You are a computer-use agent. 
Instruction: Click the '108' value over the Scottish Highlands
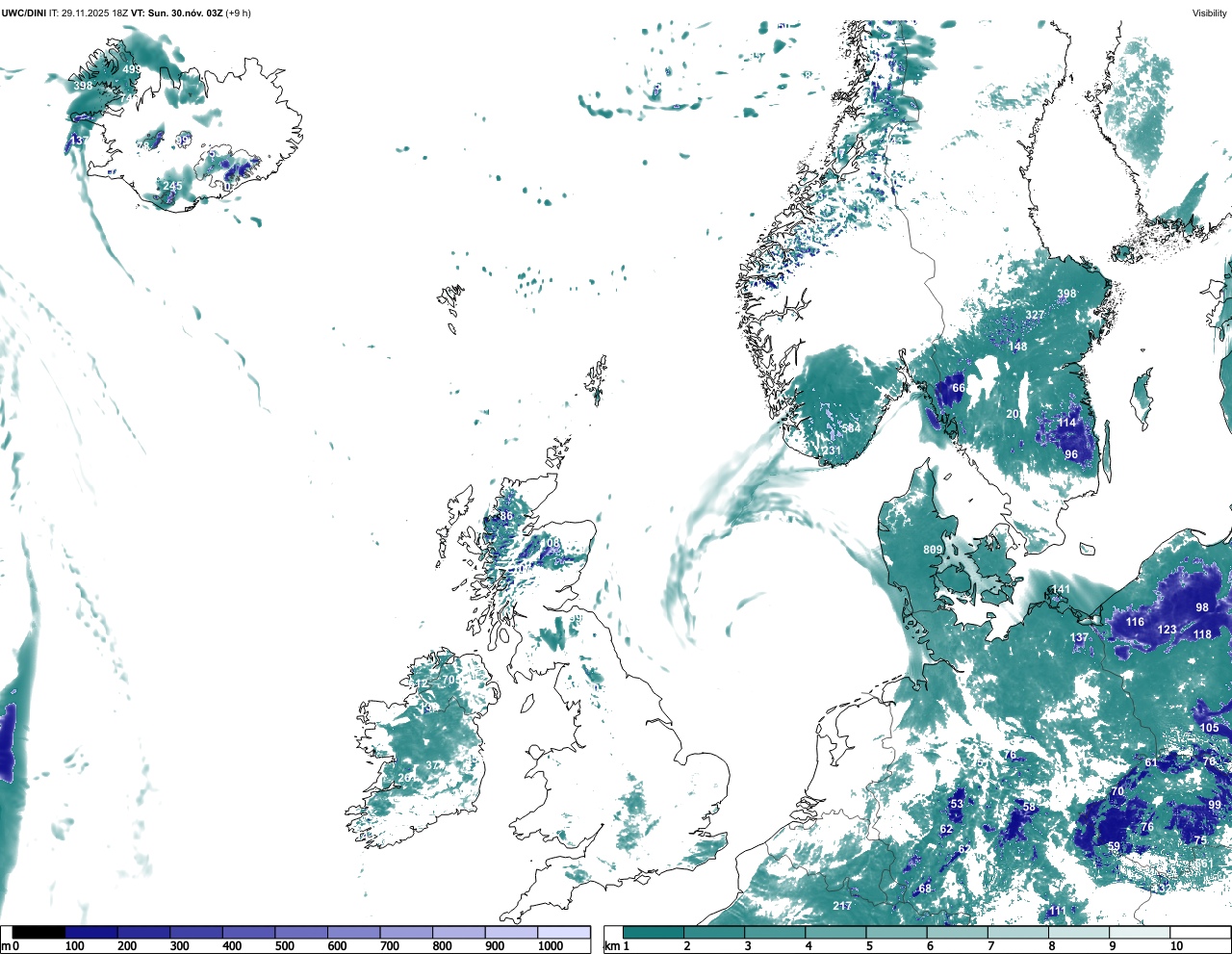550,544
